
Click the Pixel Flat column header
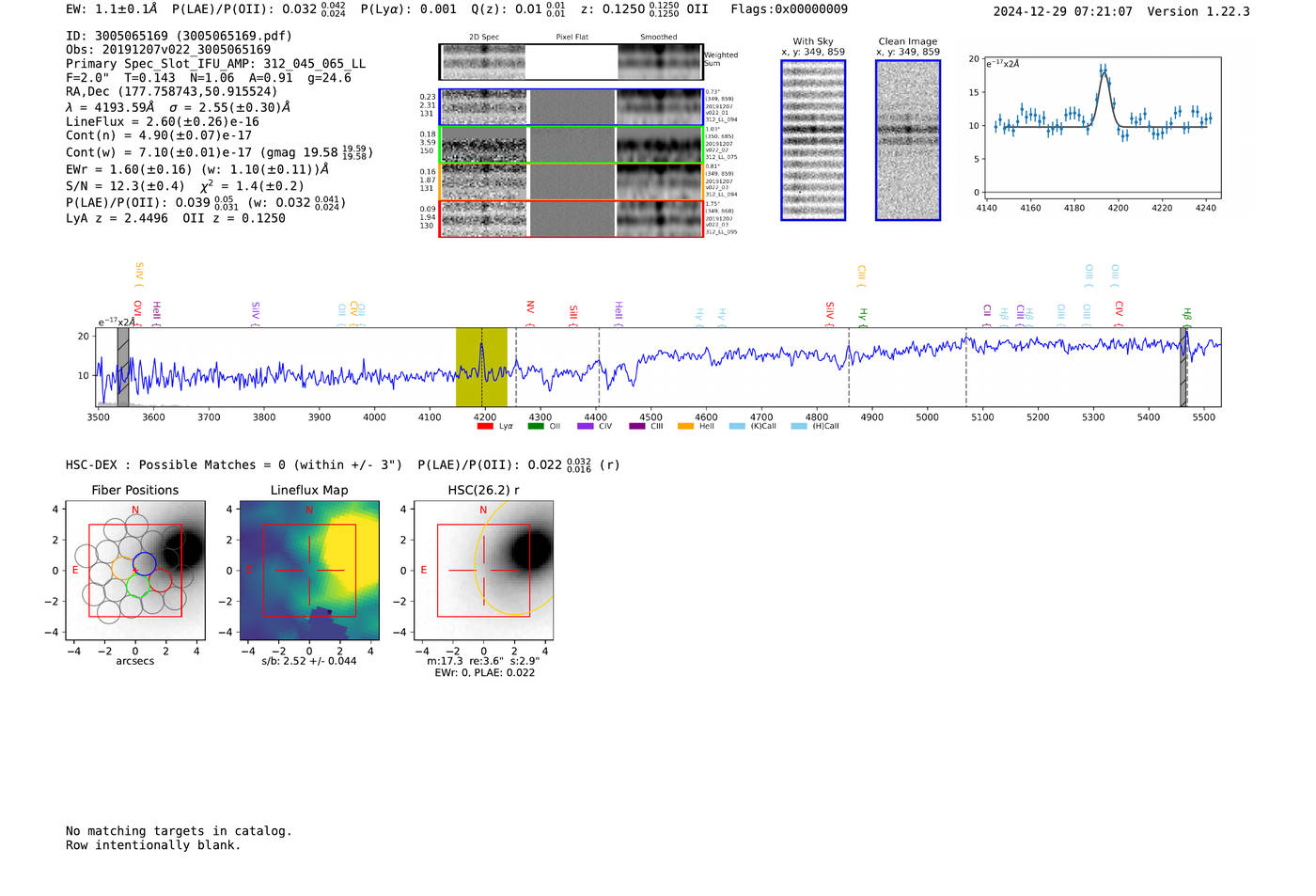pos(572,38)
